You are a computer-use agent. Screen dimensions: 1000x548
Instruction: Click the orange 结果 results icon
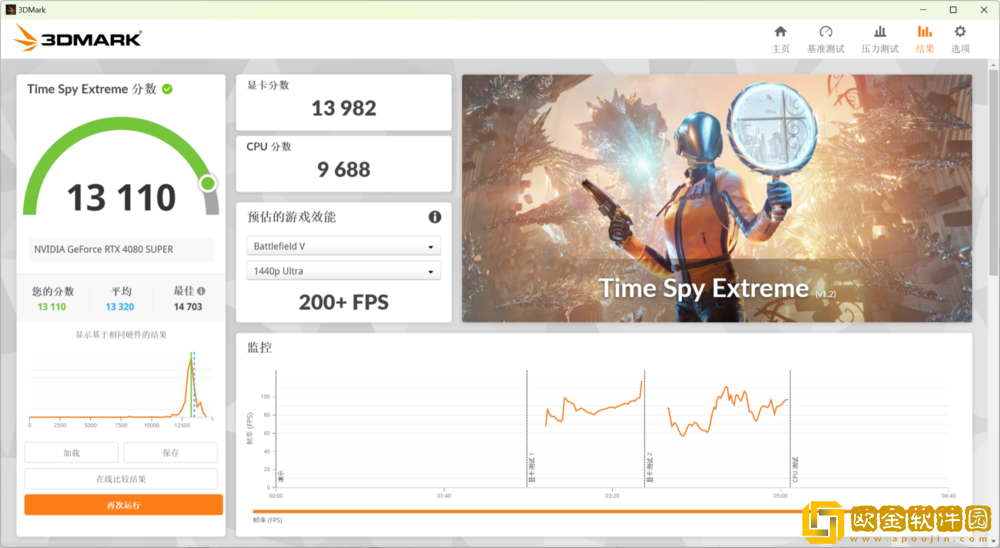pyautogui.click(x=925, y=32)
